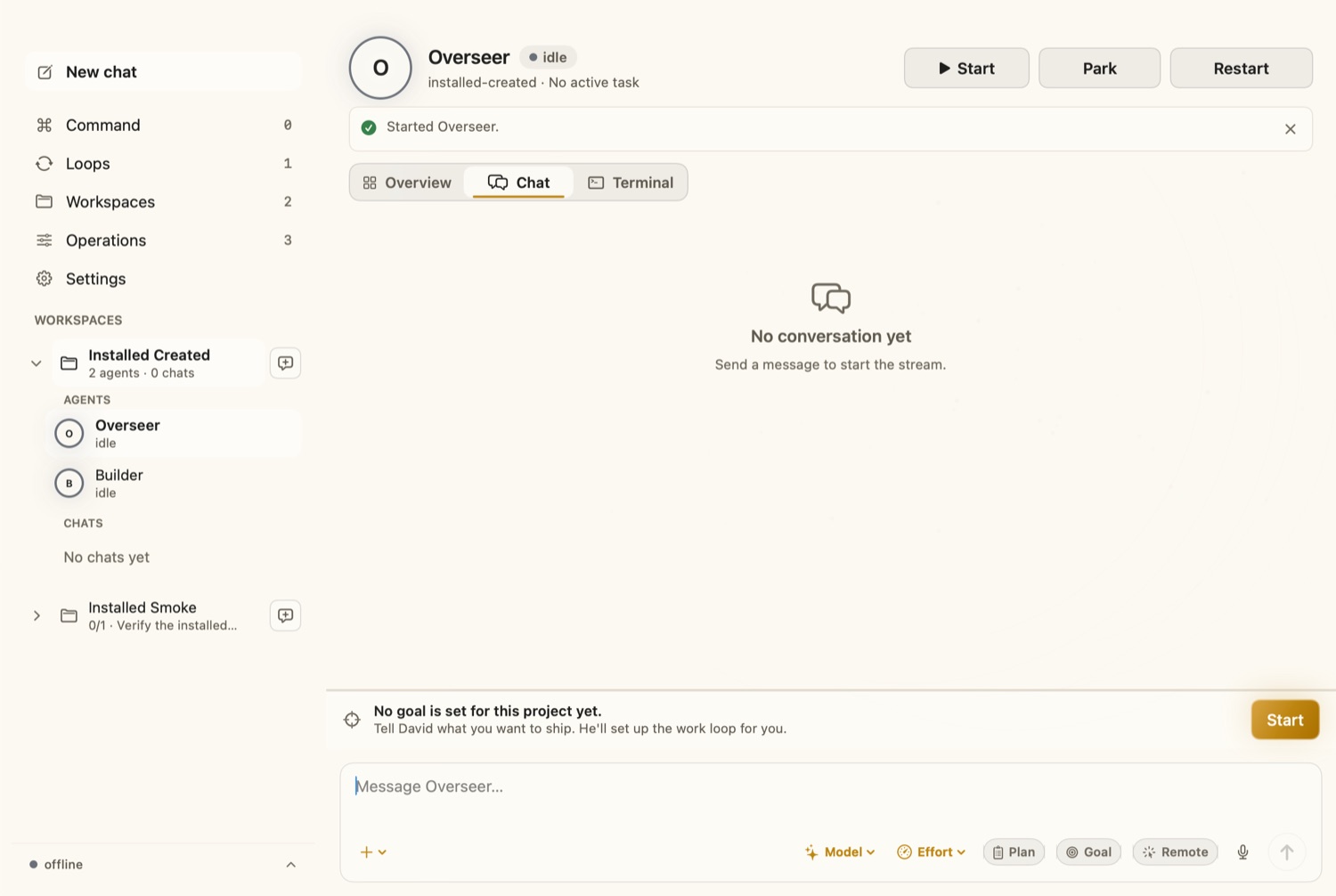Toggle Plan mode

coord(1014,852)
